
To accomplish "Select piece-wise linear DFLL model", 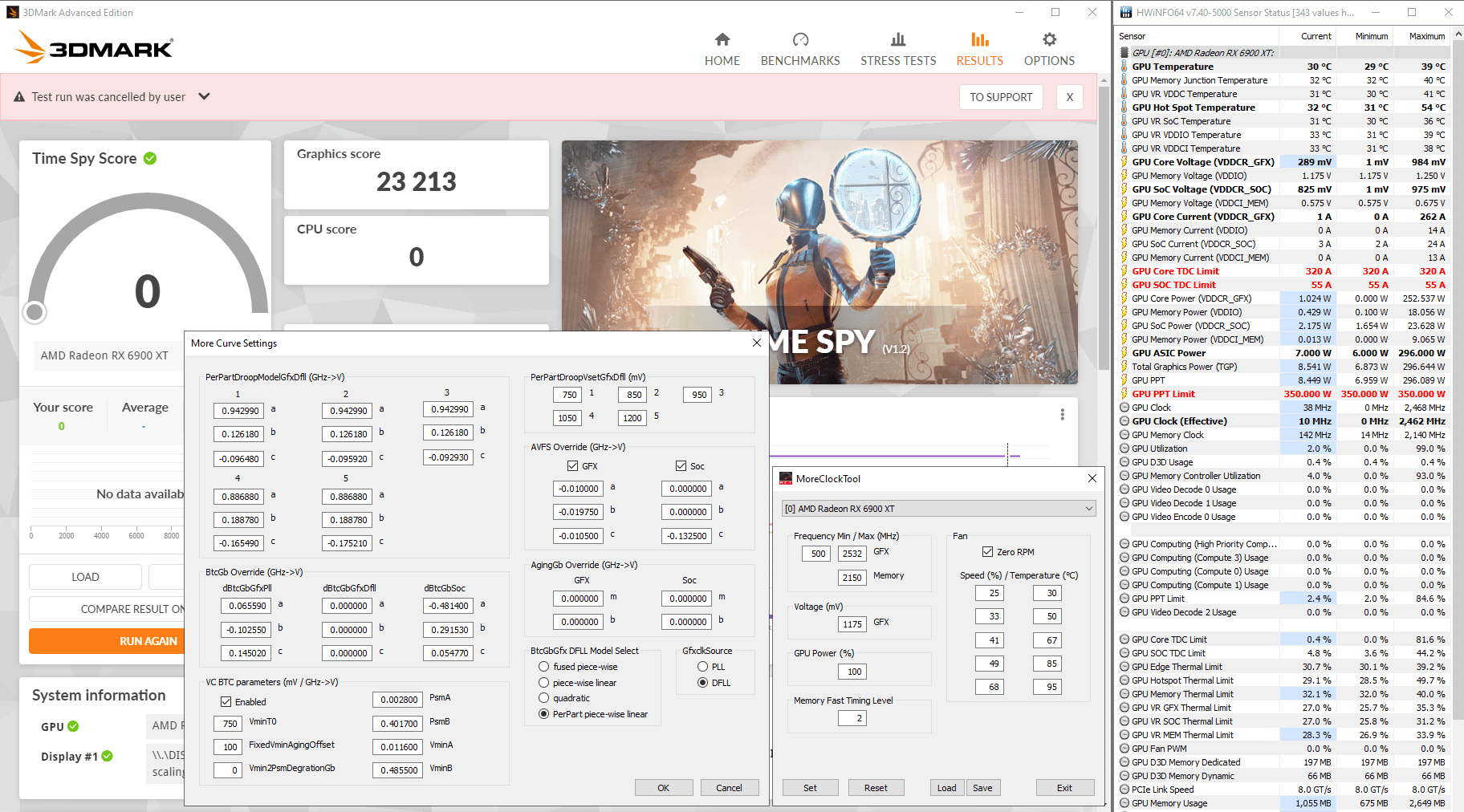I will pos(543,682).
